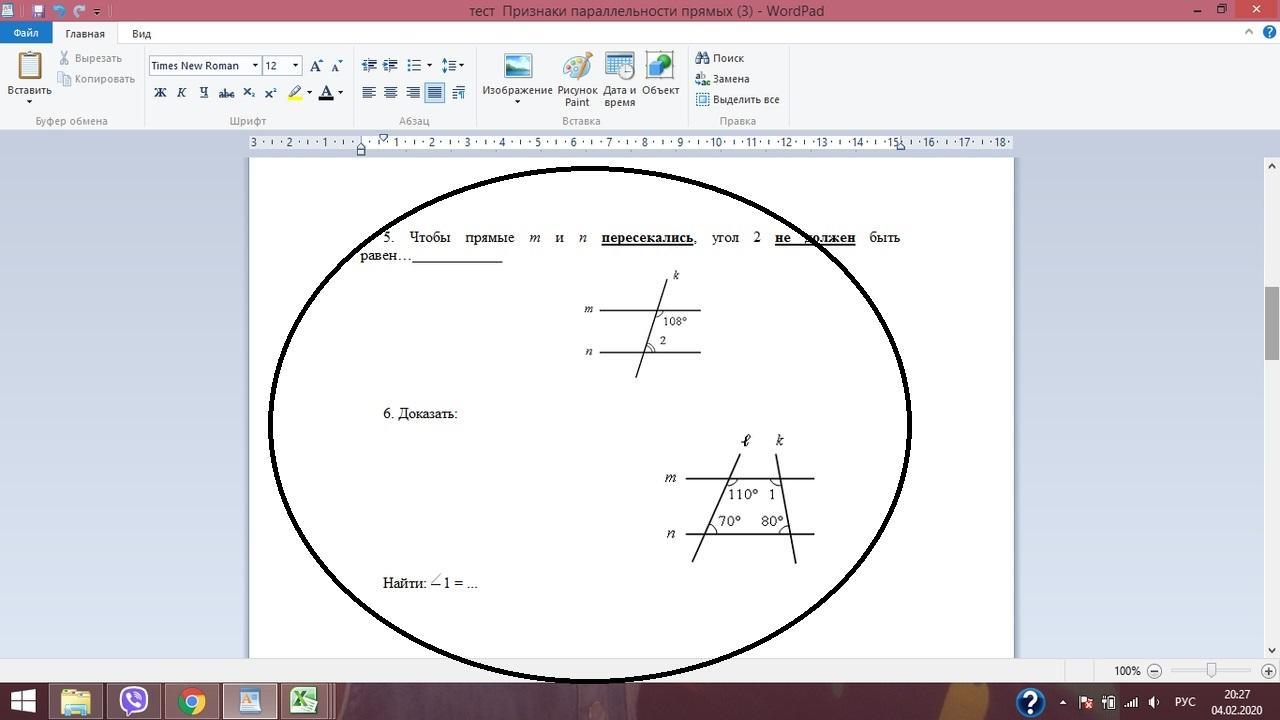
Task: Toggle italic (К) formatting
Action: [x=181, y=93]
